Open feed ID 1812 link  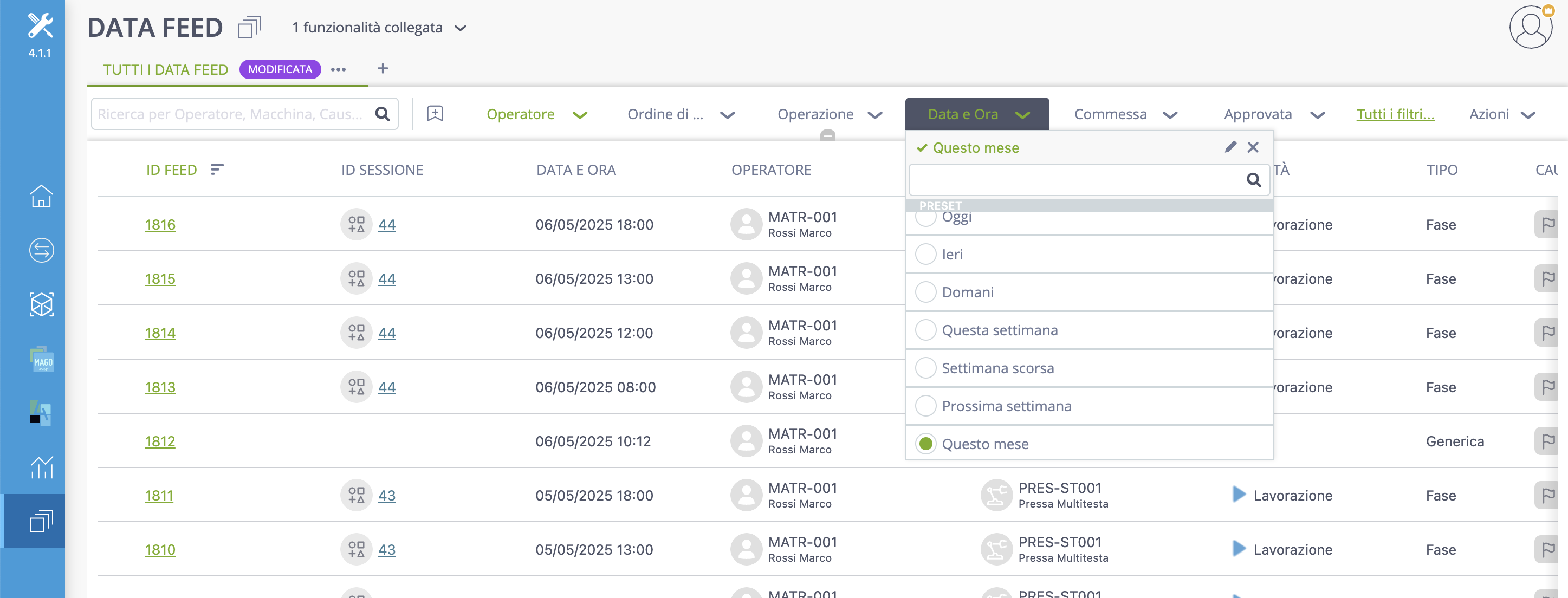pyautogui.click(x=160, y=441)
